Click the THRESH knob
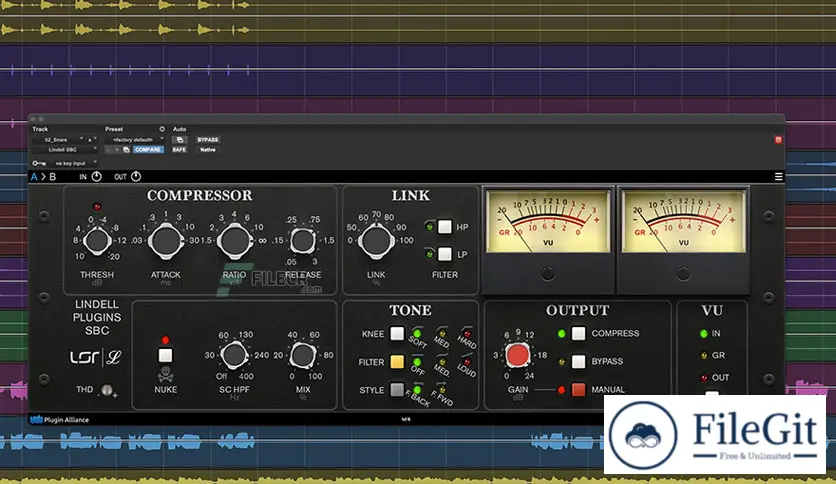The height and width of the screenshot is (484, 836). click(x=97, y=240)
